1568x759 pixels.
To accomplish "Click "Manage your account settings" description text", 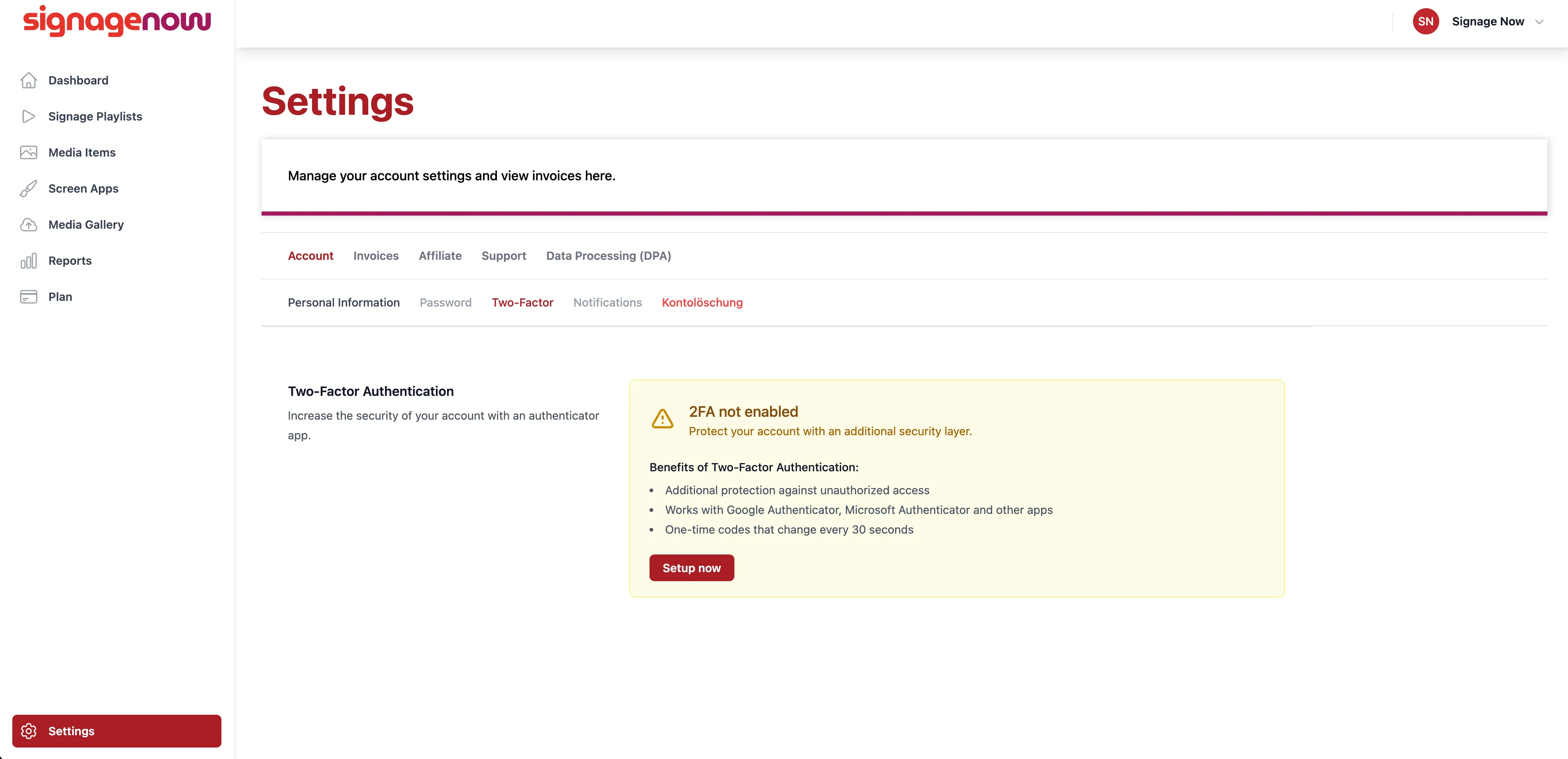I will point(451,176).
